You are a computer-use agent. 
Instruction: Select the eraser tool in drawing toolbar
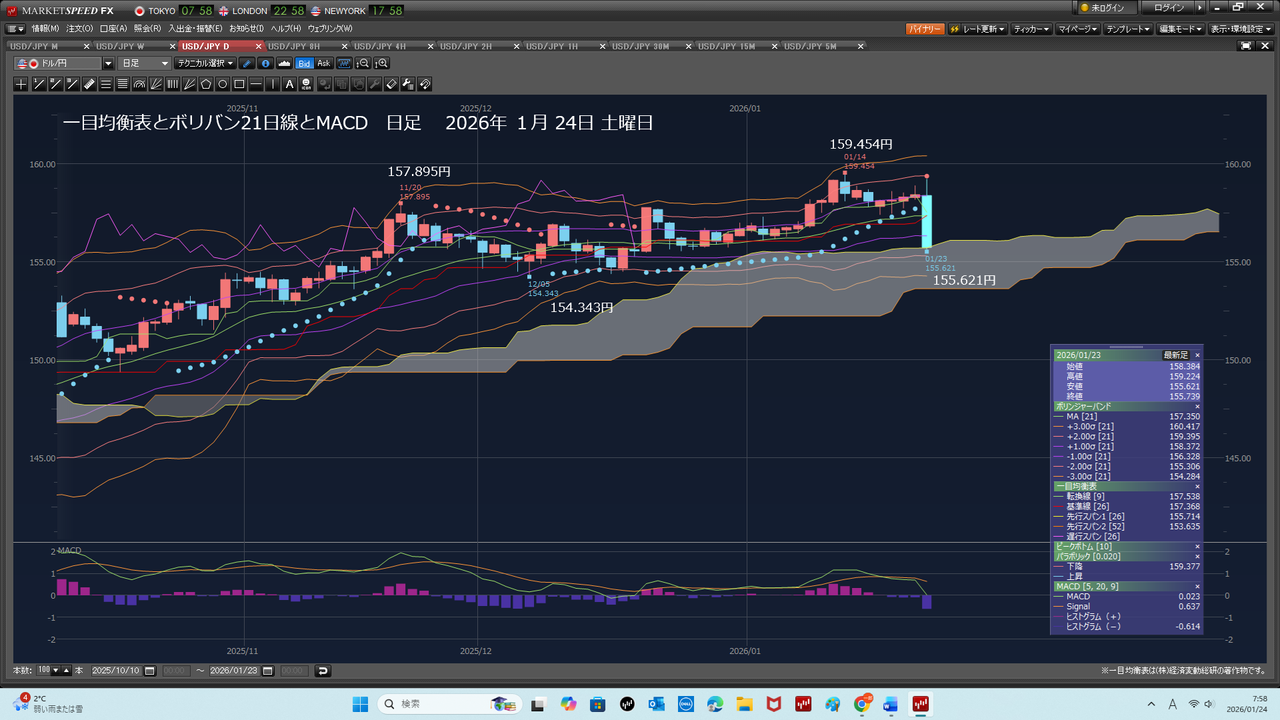[391, 84]
